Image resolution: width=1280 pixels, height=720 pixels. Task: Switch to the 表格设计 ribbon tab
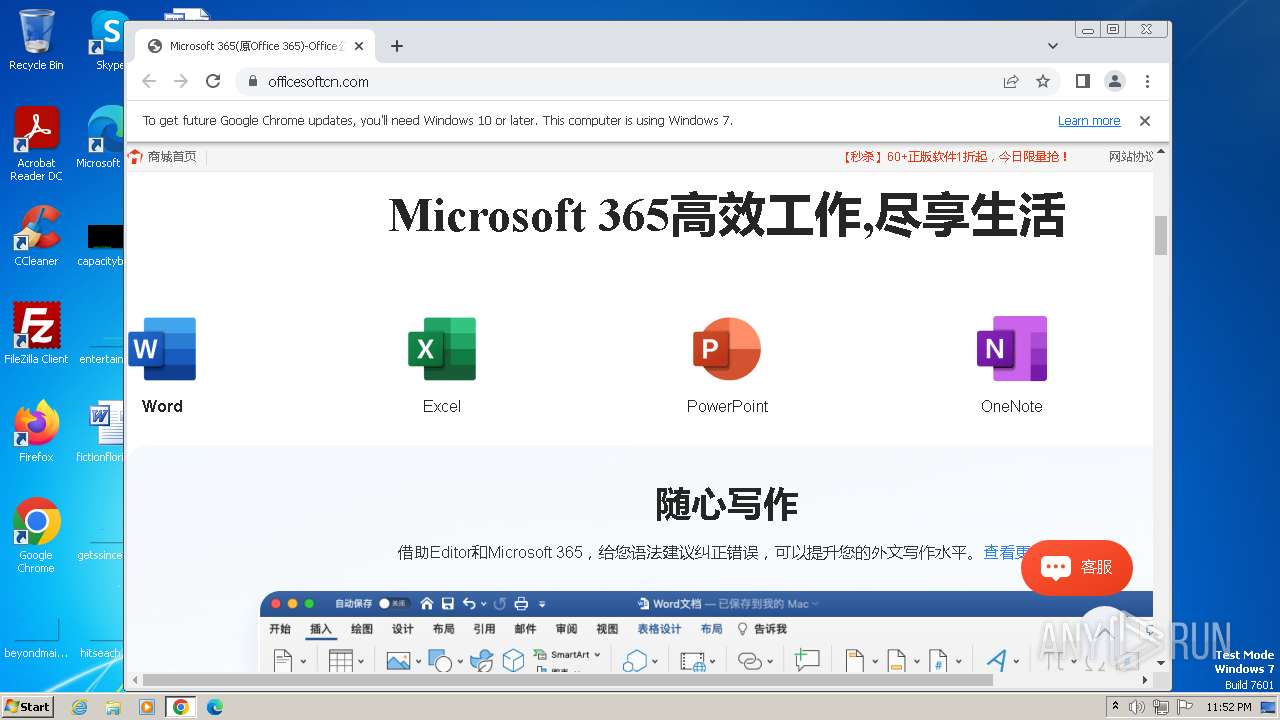pyautogui.click(x=659, y=629)
